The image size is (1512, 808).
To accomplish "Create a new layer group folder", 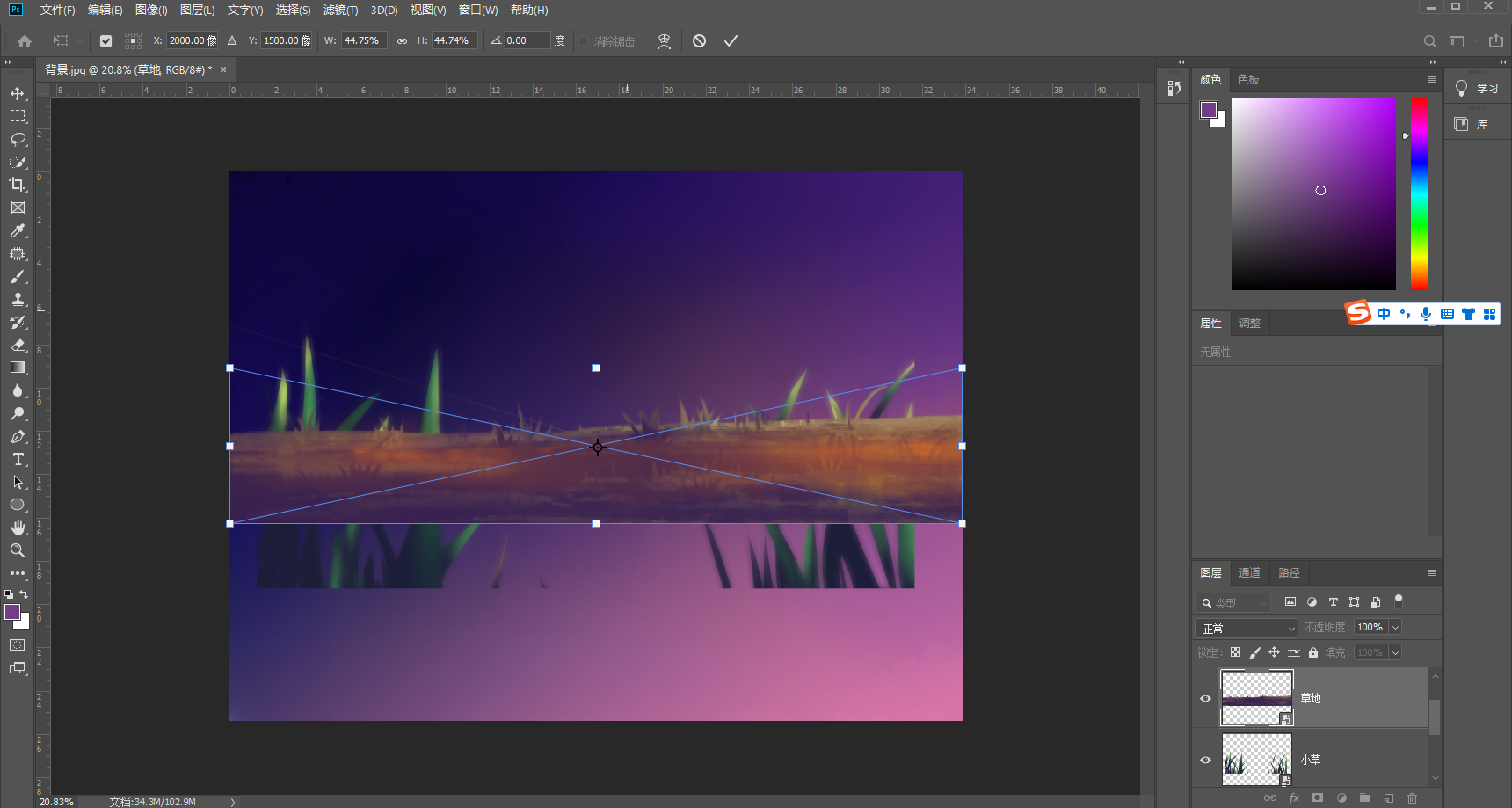I will pyautogui.click(x=1365, y=798).
